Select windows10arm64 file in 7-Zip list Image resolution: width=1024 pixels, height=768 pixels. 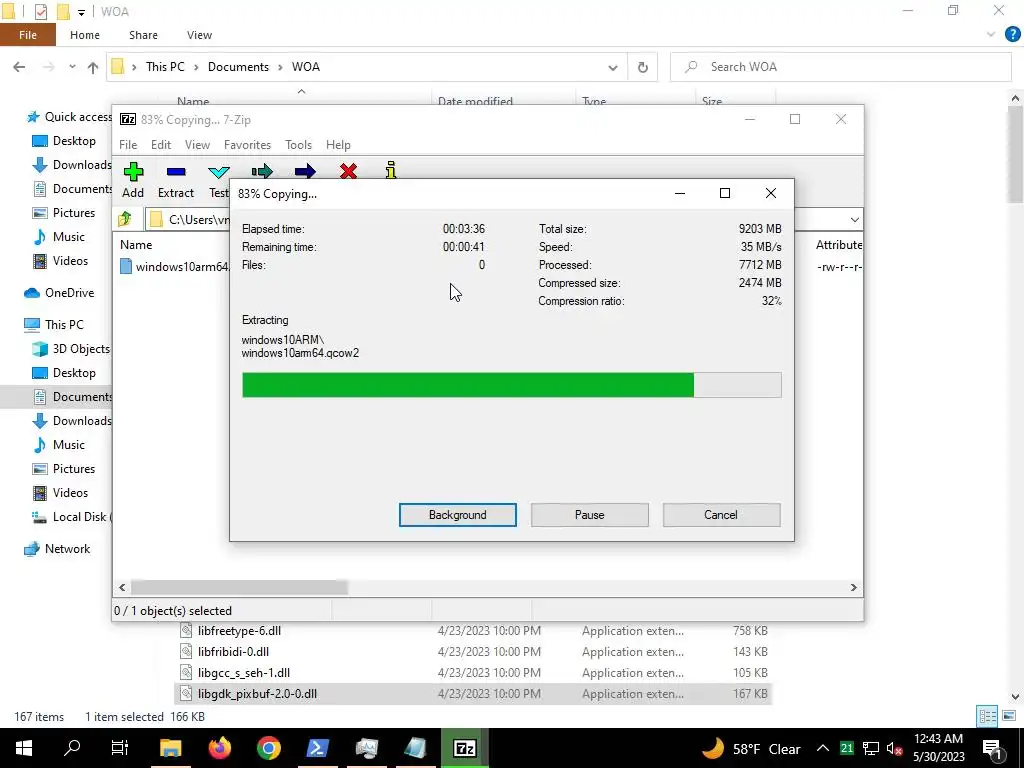174,266
